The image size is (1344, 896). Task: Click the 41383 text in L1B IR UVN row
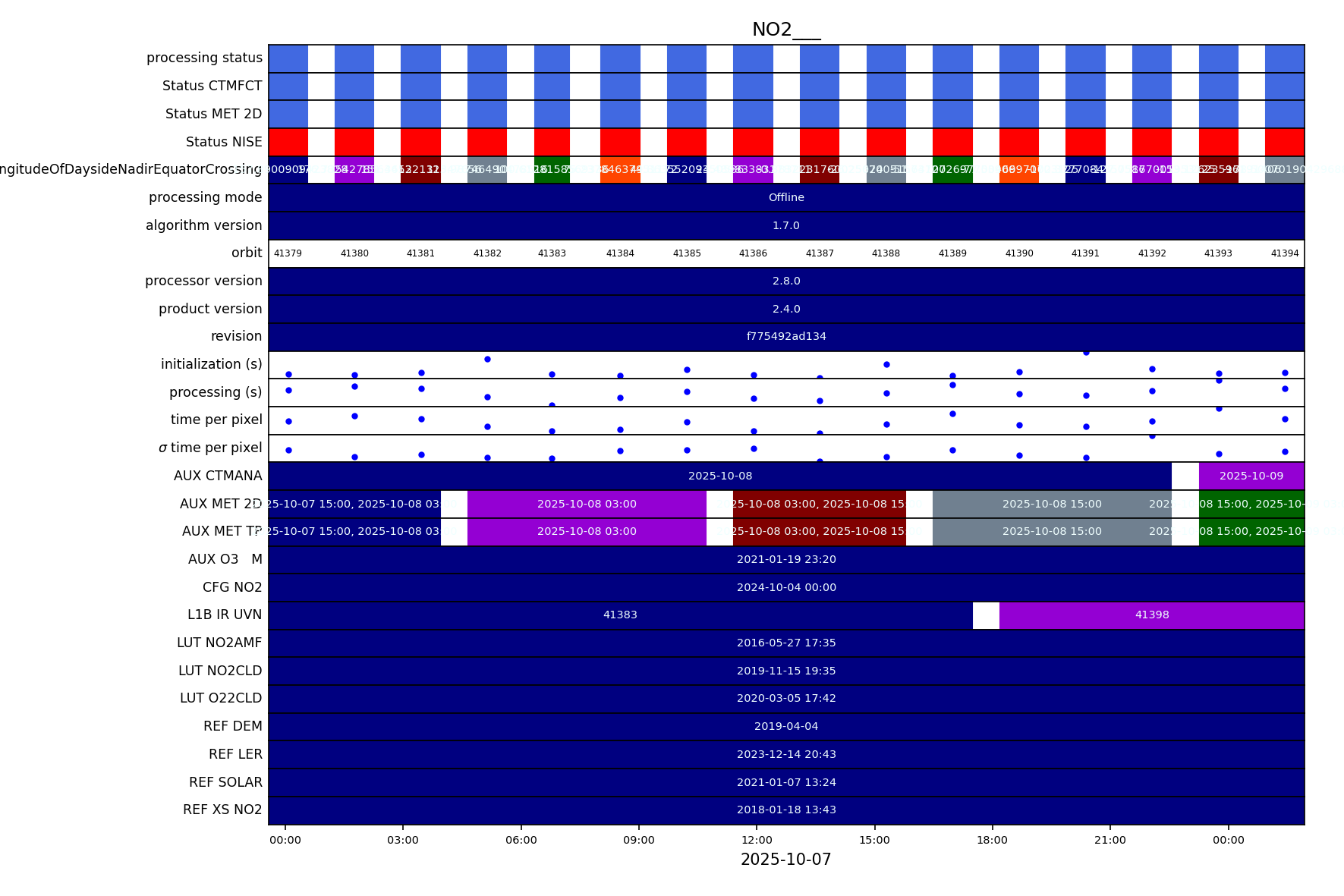(620, 615)
